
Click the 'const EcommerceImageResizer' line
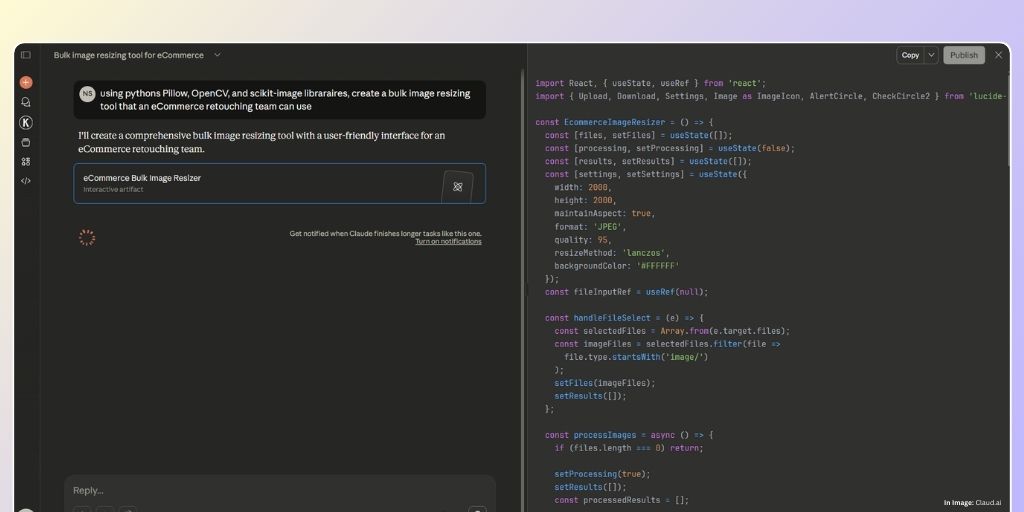point(625,122)
